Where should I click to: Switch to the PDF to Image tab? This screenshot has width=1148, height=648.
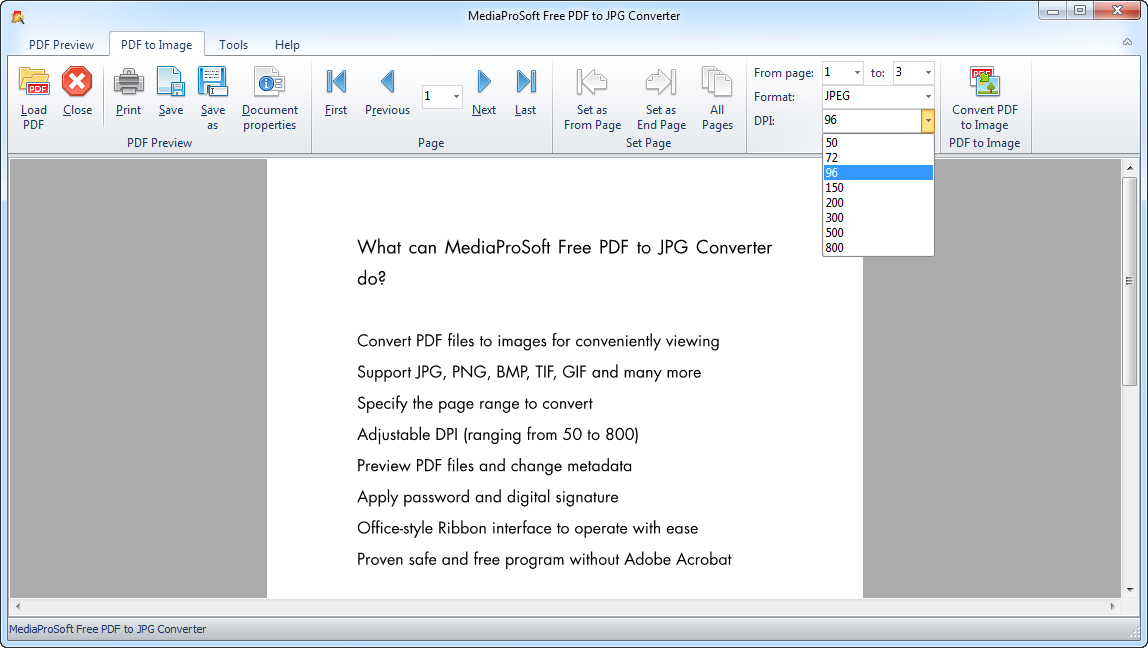click(x=157, y=45)
